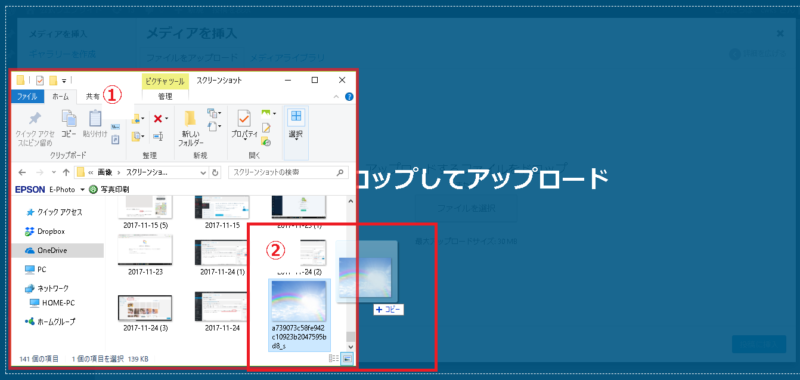Viewport: 800px width, 380px height.
Task: Click the Copy icon in Clipboard group
Action: click(x=69, y=118)
